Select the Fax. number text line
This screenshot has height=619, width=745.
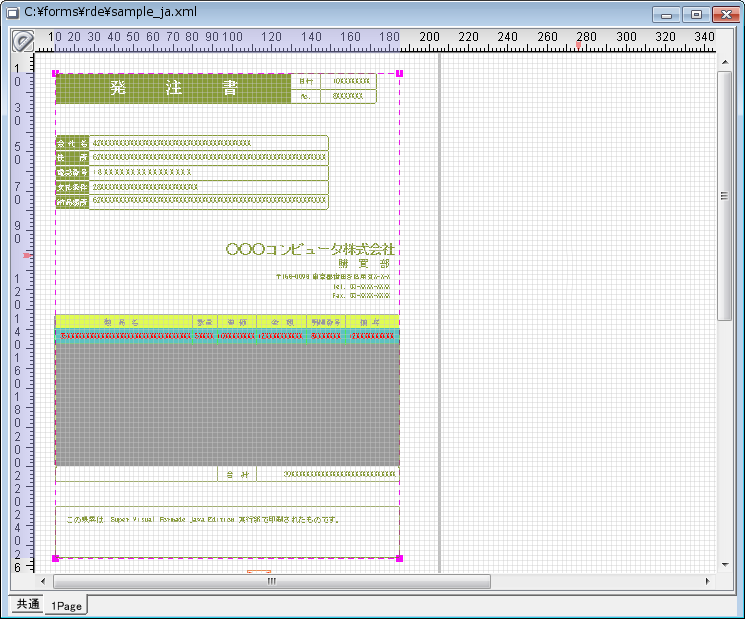tap(362, 295)
